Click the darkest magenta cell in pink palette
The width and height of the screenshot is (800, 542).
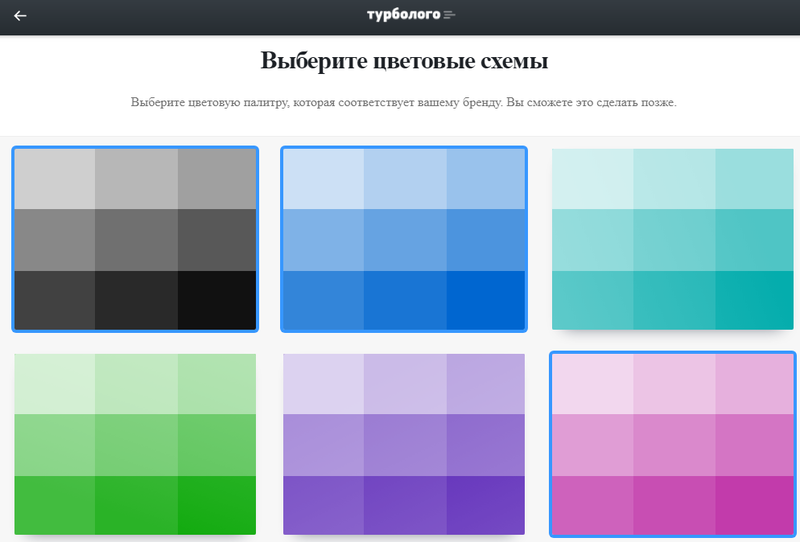[754, 505]
